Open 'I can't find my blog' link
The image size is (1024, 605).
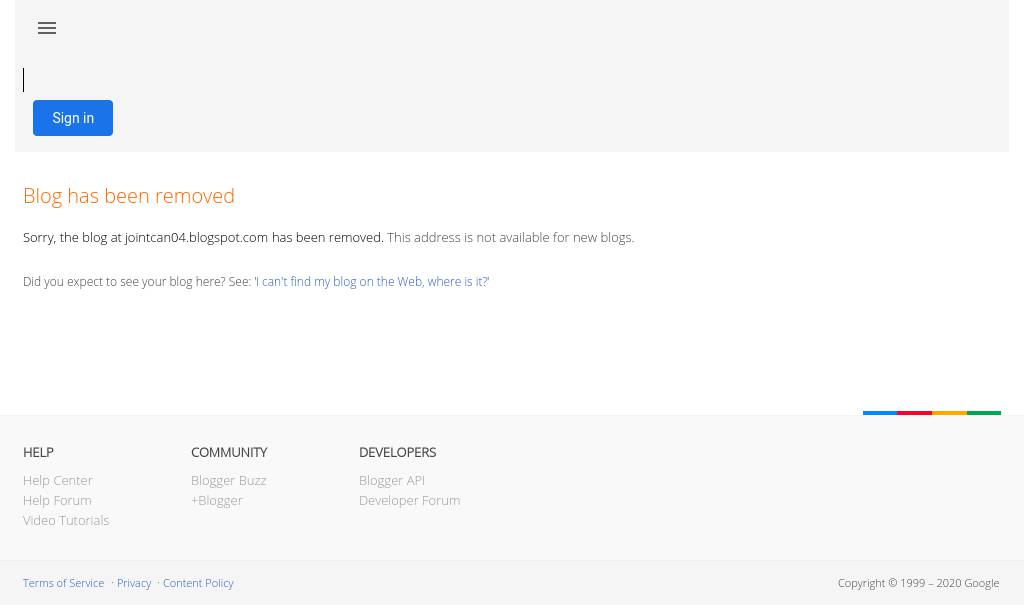click(x=372, y=282)
